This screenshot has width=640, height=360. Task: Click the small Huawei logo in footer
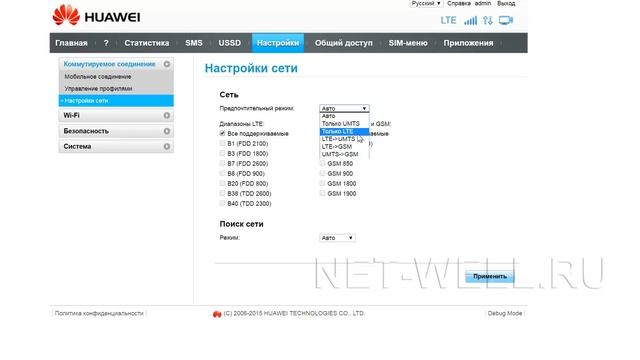point(217,313)
